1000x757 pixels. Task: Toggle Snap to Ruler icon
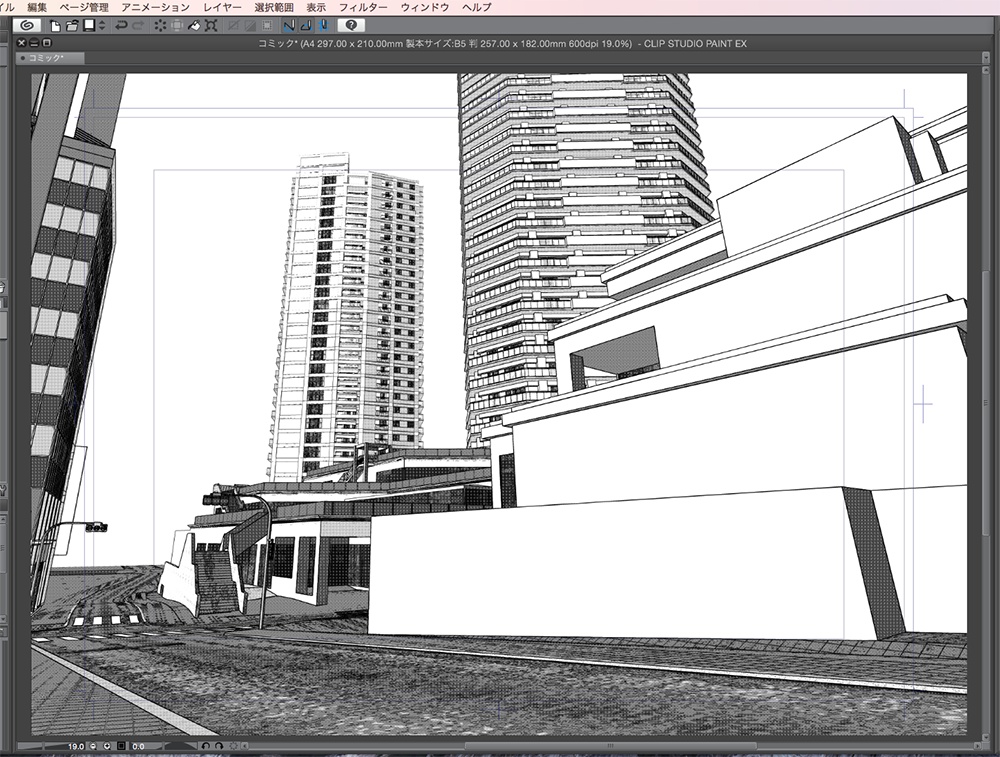pyautogui.click(x=289, y=26)
